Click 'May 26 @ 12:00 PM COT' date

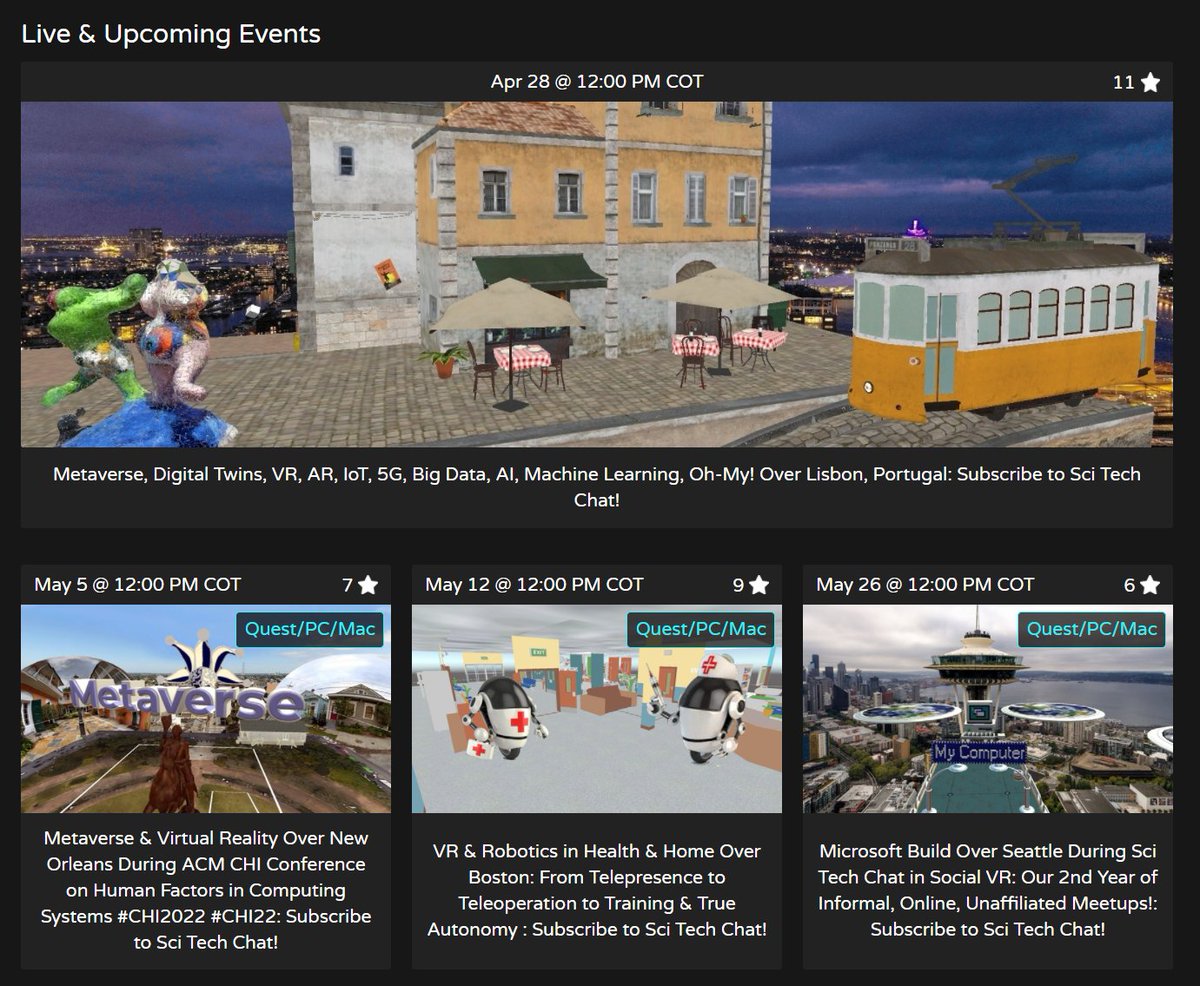[925, 584]
